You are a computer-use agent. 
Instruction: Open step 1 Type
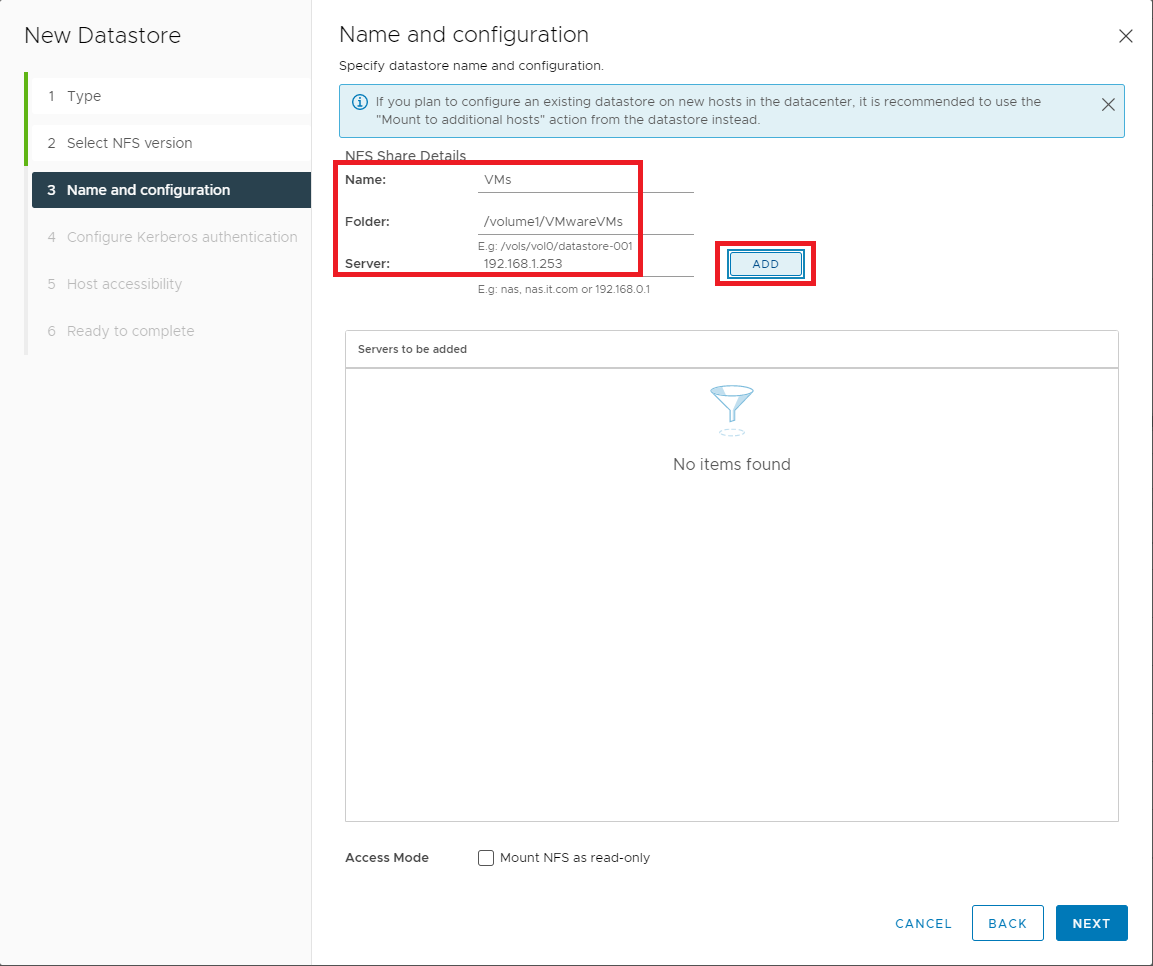84,96
